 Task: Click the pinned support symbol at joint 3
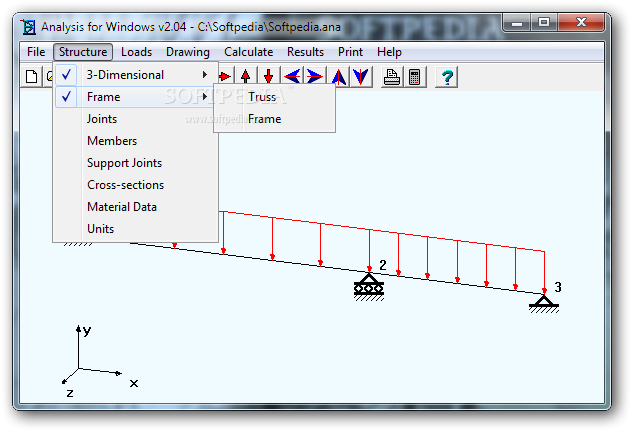[544, 304]
